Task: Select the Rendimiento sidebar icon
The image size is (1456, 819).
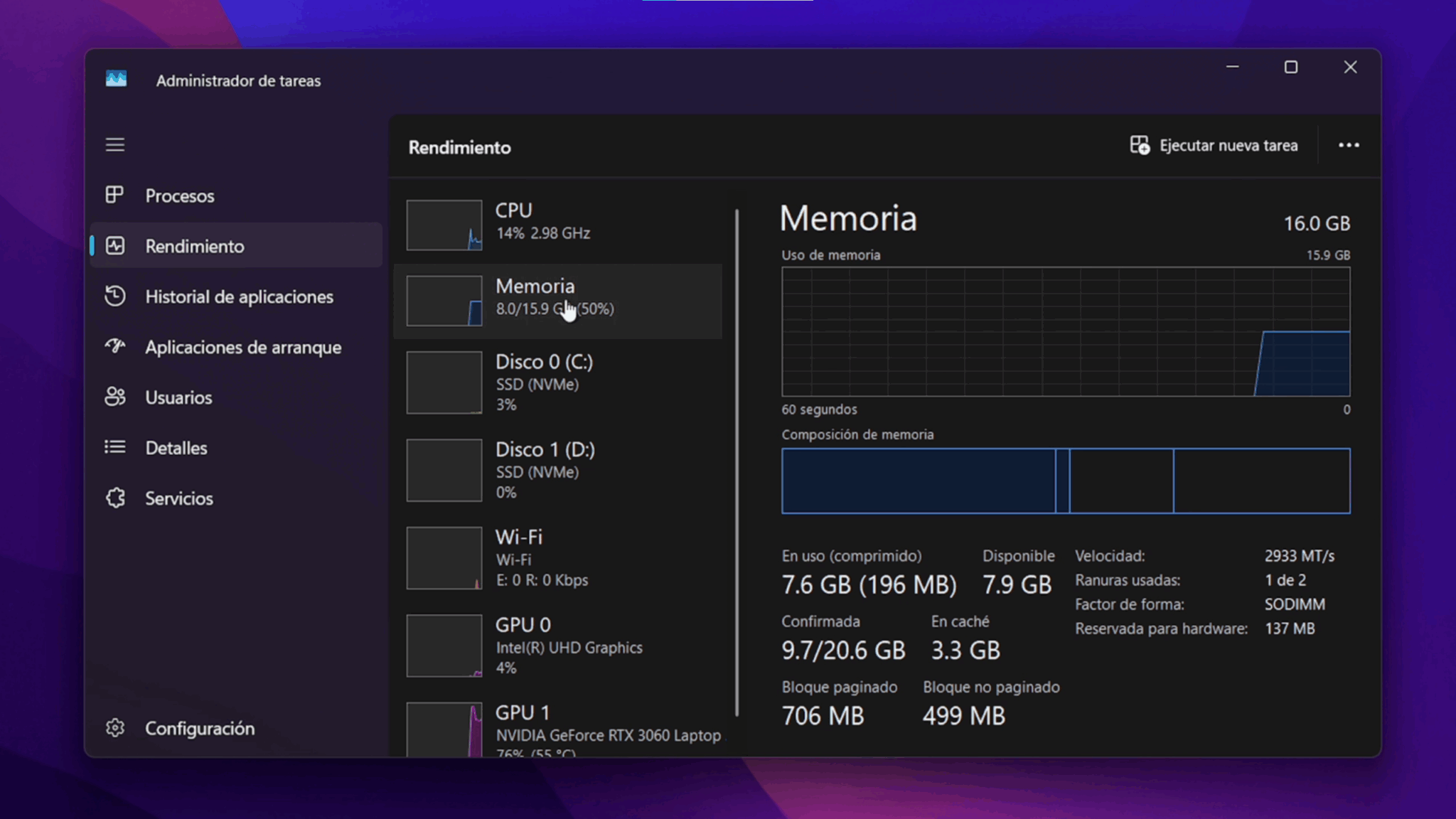Action: point(114,246)
